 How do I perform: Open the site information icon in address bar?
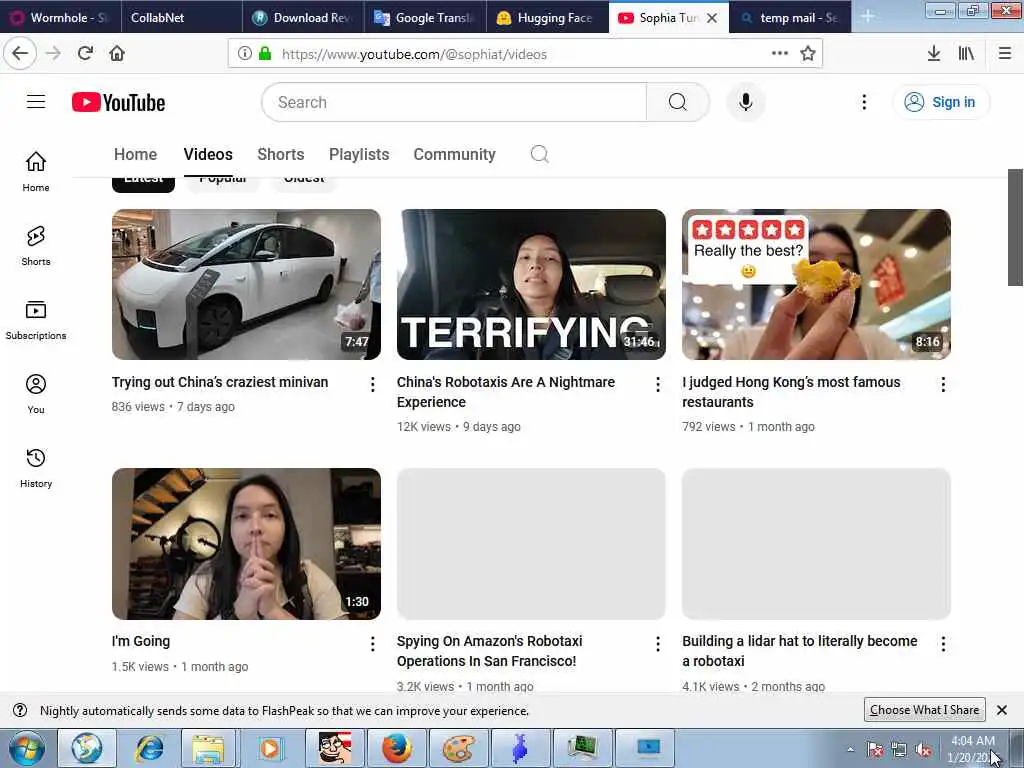click(244, 54)
